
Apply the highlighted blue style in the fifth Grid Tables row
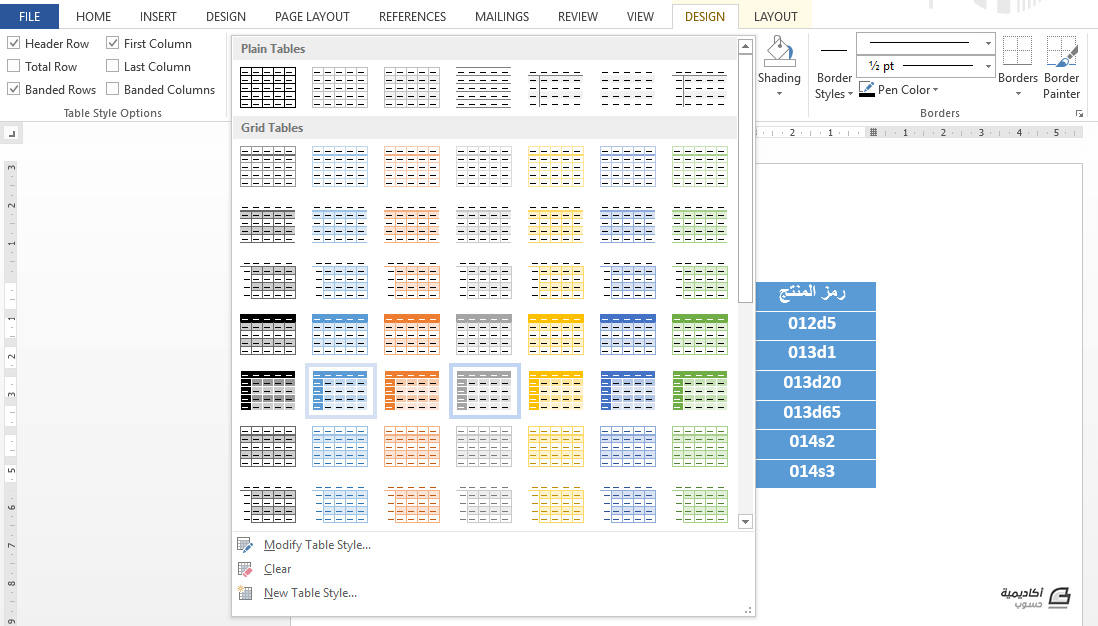(340, 391)
